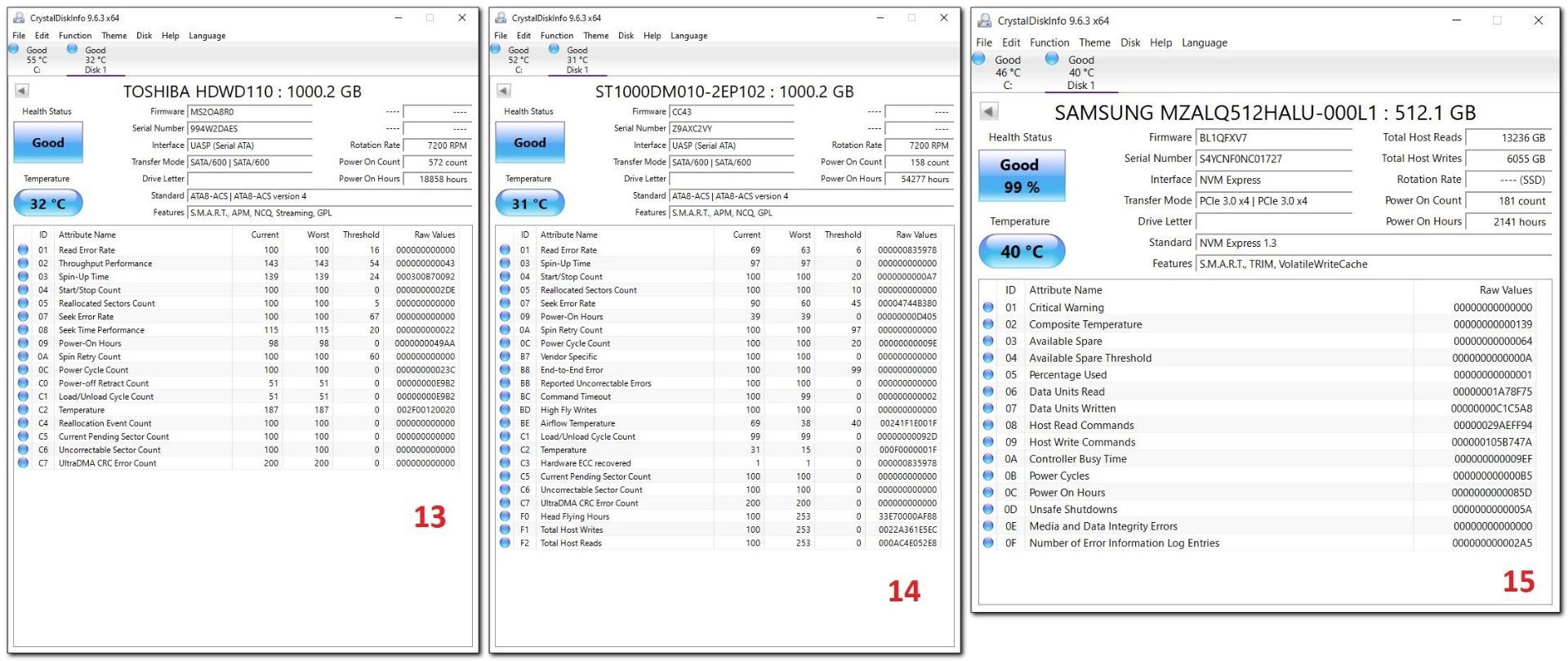
Task: Click Total Host Reads field 13236 GB
Action: (1508, 138)
